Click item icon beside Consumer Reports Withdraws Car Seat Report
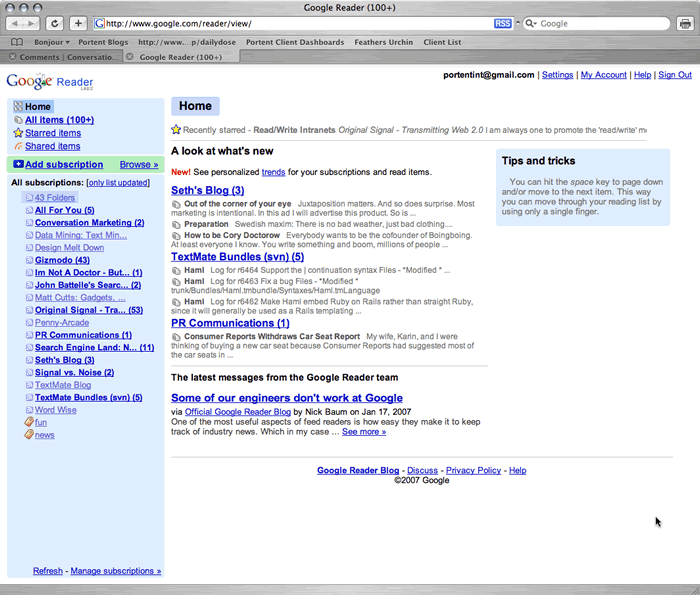The height and width of the screenshot is (595, 700). coord(176,337)
